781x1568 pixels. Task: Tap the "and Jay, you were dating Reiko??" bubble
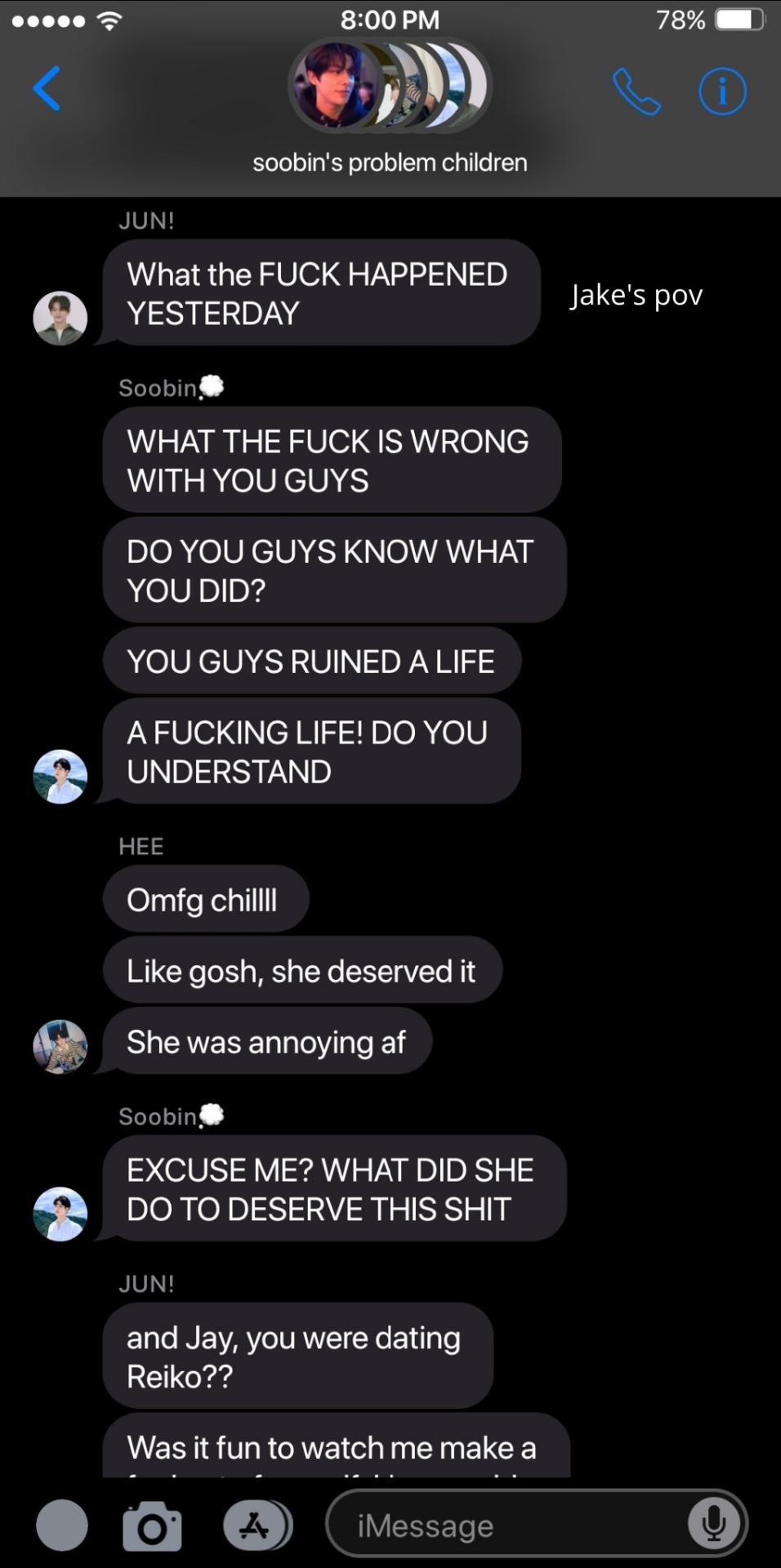[x=298, y=1356]
